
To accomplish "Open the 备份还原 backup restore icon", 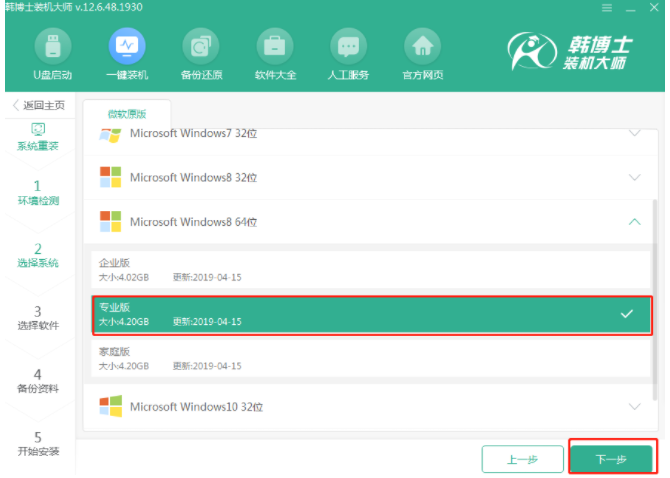I will coord(201,48).
